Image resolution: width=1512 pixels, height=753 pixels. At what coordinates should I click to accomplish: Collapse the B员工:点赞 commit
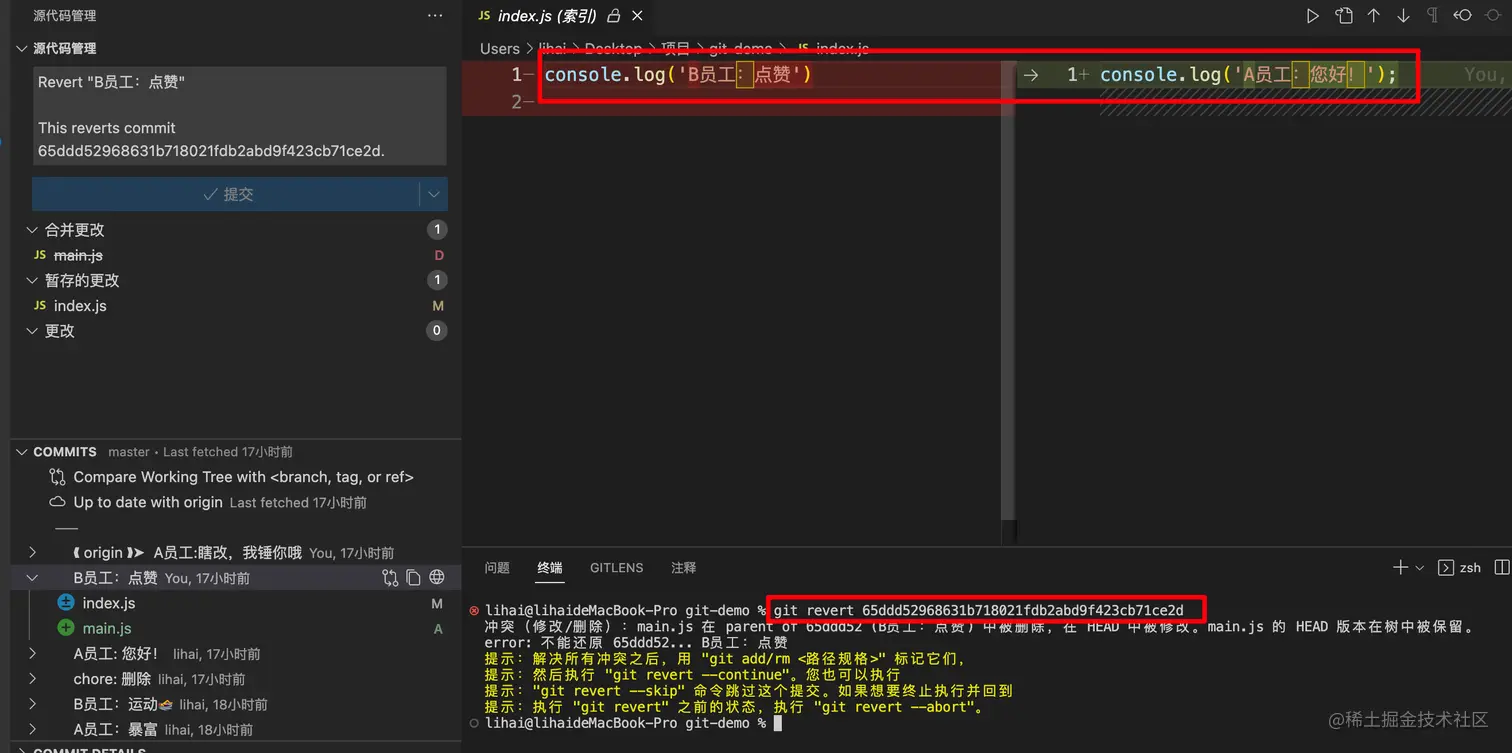tap(32, 578)
